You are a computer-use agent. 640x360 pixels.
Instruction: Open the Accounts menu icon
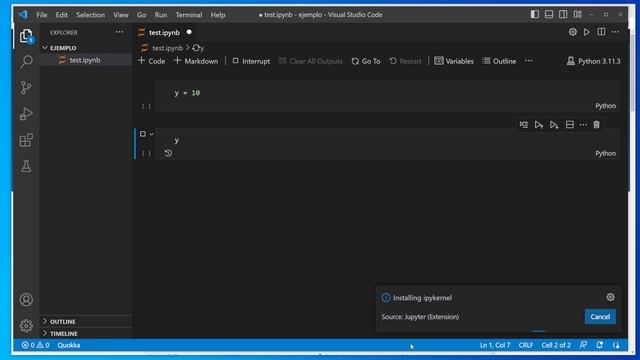coord(26,300)
